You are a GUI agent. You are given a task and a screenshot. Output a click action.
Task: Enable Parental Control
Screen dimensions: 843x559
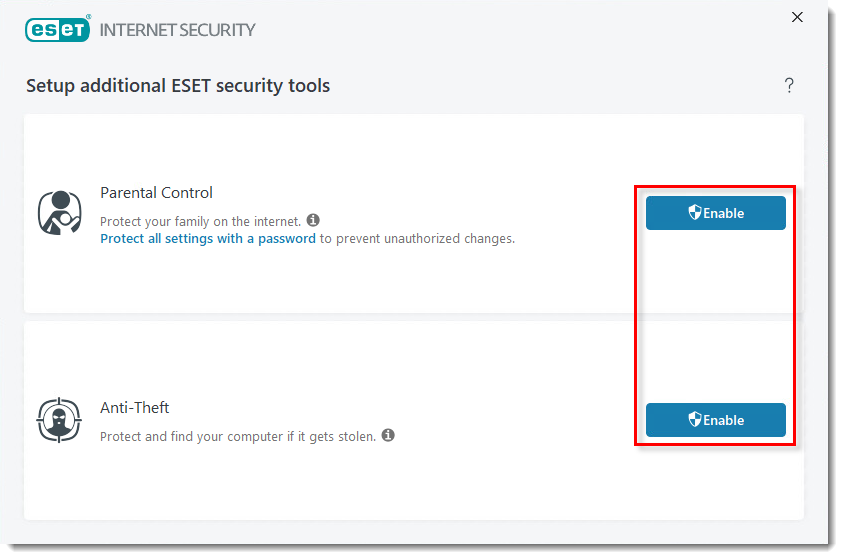coord(716,213)
